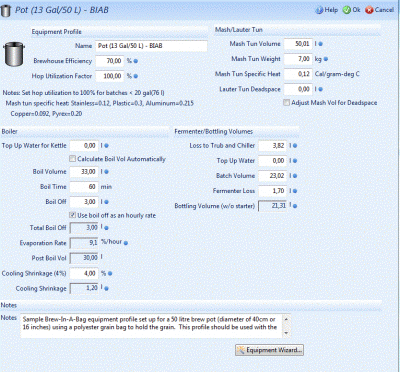400x372 pixels.
Task: Click the Name text field
Action: (x=151, y=46)
